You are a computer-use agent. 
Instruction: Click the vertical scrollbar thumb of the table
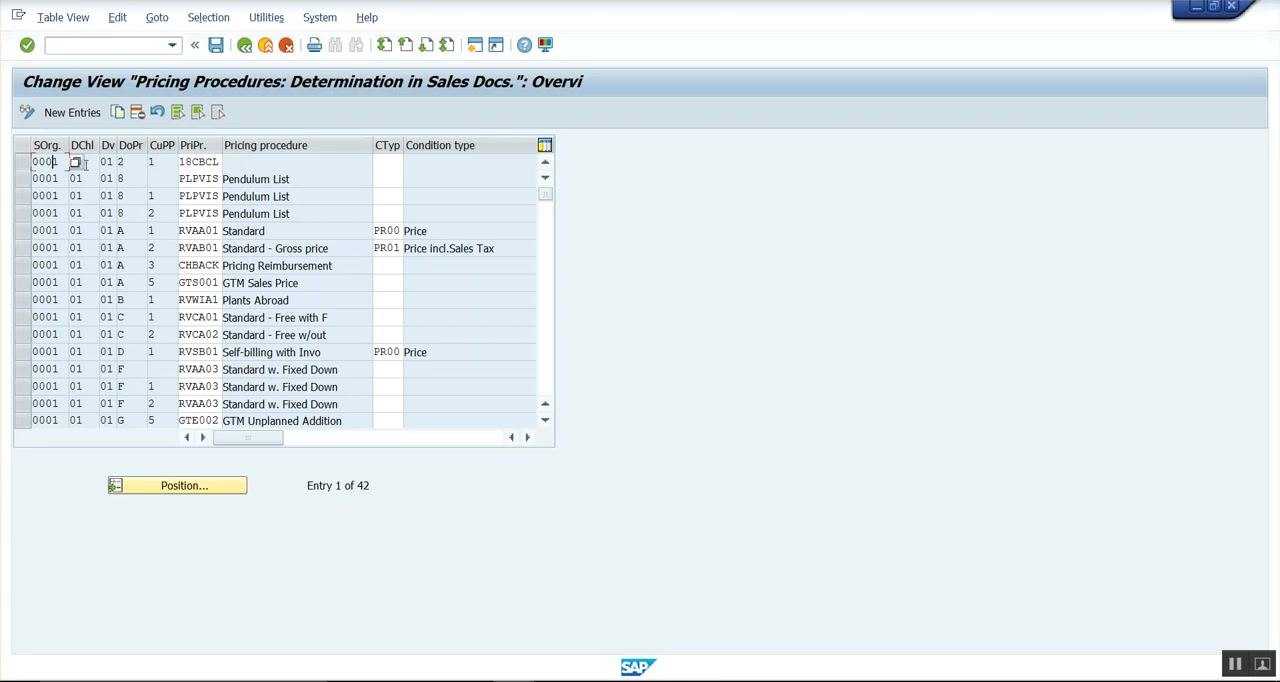(x=545, y=194)
